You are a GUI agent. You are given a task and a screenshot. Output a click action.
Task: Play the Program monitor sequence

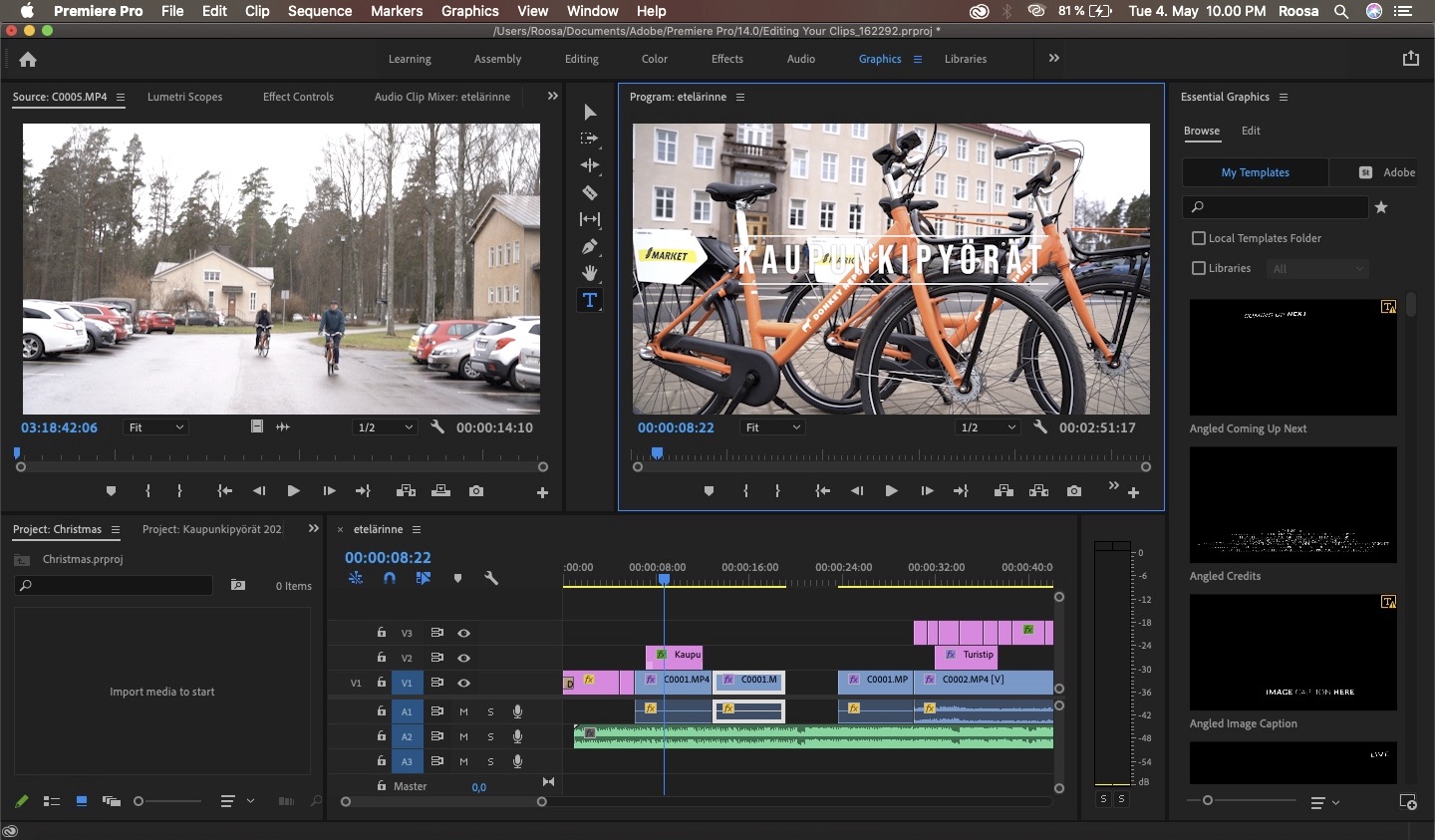click(x=891, y=491)
